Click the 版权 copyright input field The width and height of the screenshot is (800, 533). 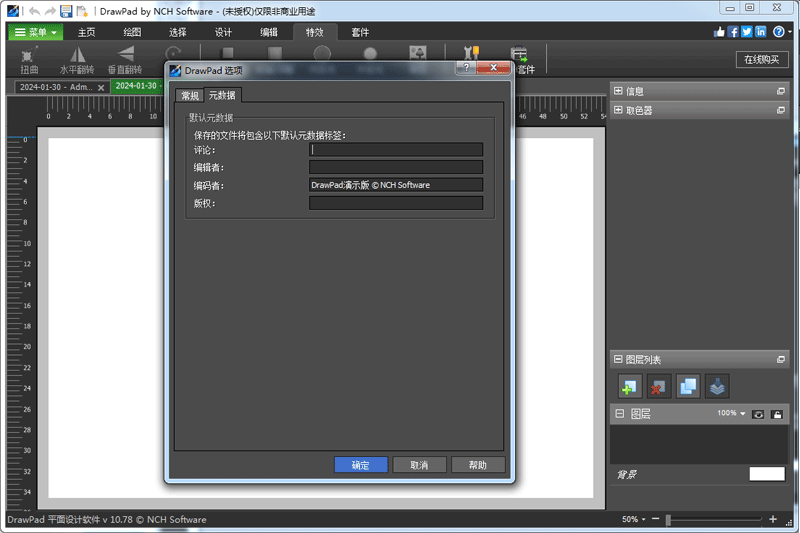396,202
